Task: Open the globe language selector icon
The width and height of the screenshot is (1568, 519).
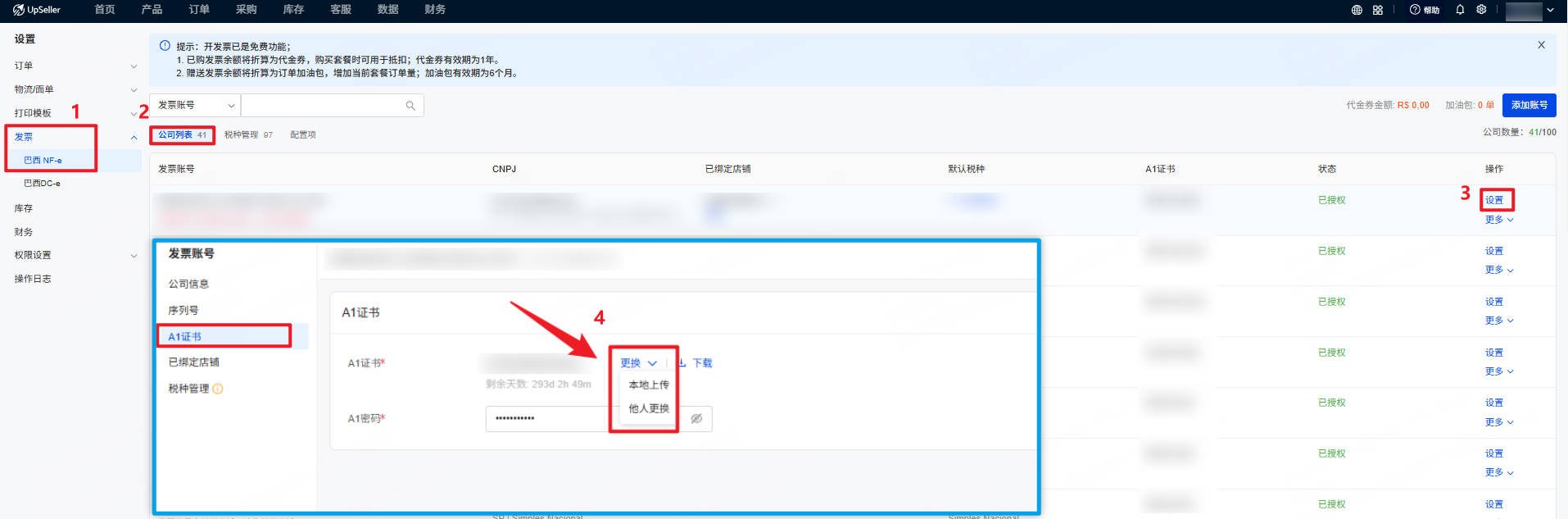Action: 1357,10
